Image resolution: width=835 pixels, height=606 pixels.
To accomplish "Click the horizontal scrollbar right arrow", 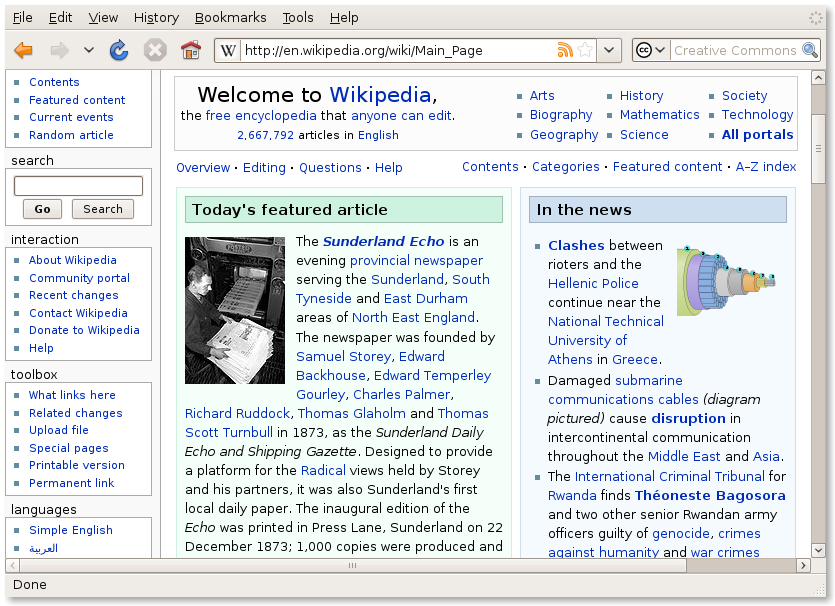I will (x=804, y=565).
